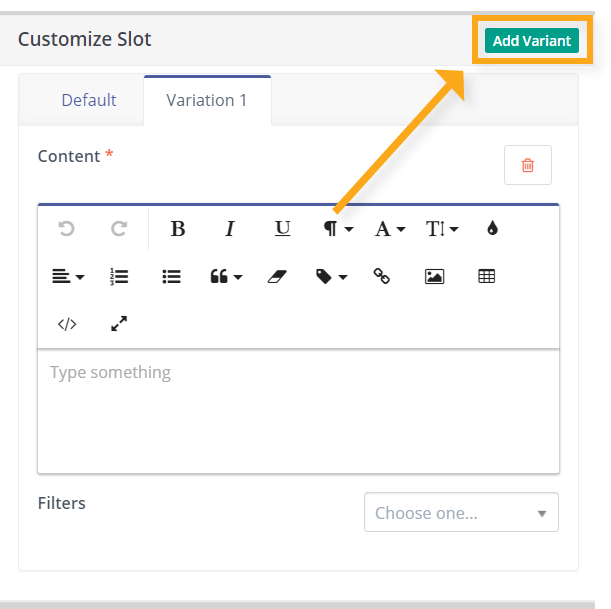Open the font size dropdown
The height and width of the screenshot is (609, 611).
pyautogui.click(x=442, y=228)
